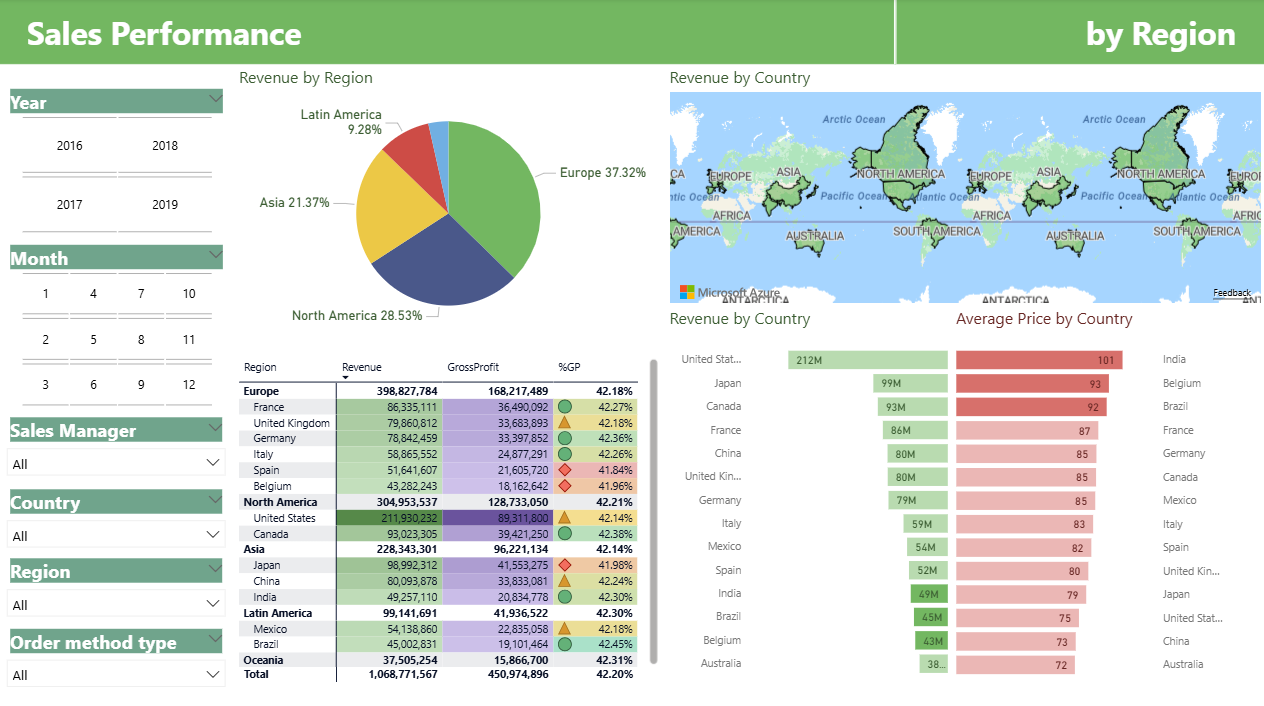
Task: Click the red diamond indicator in Japan row
Action: pos(565,565)
